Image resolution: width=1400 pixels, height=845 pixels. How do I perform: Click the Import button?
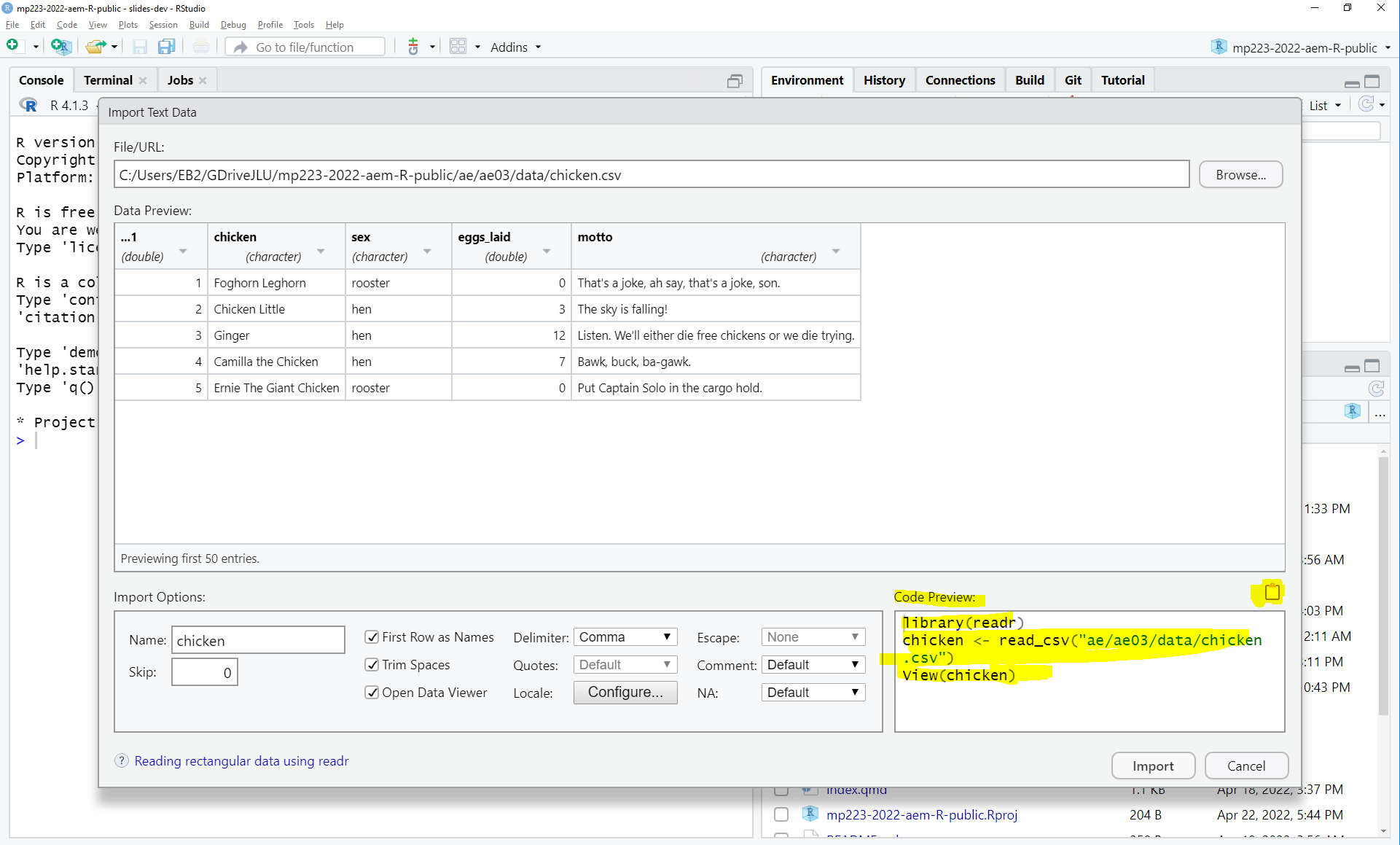coord(1152,766)
